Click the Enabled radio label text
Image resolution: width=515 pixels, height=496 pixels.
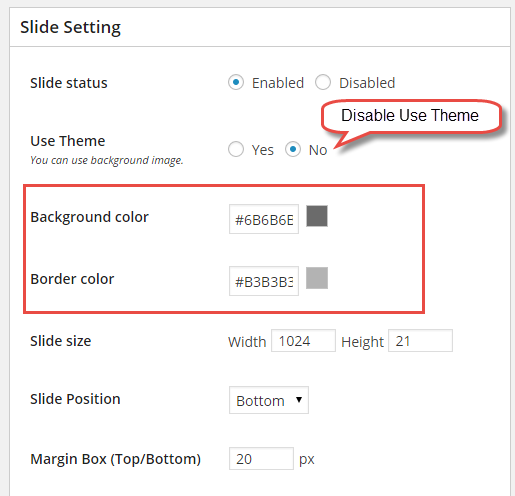point(278,83)
